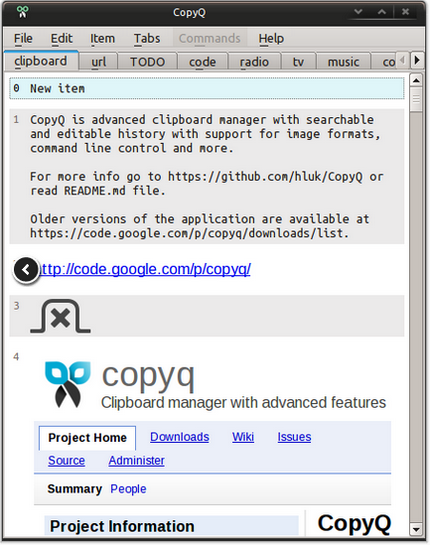The height and width of the screenshot is (545, 430).
Task: Maximize window using the up chevron button
Action: point(382,12)
